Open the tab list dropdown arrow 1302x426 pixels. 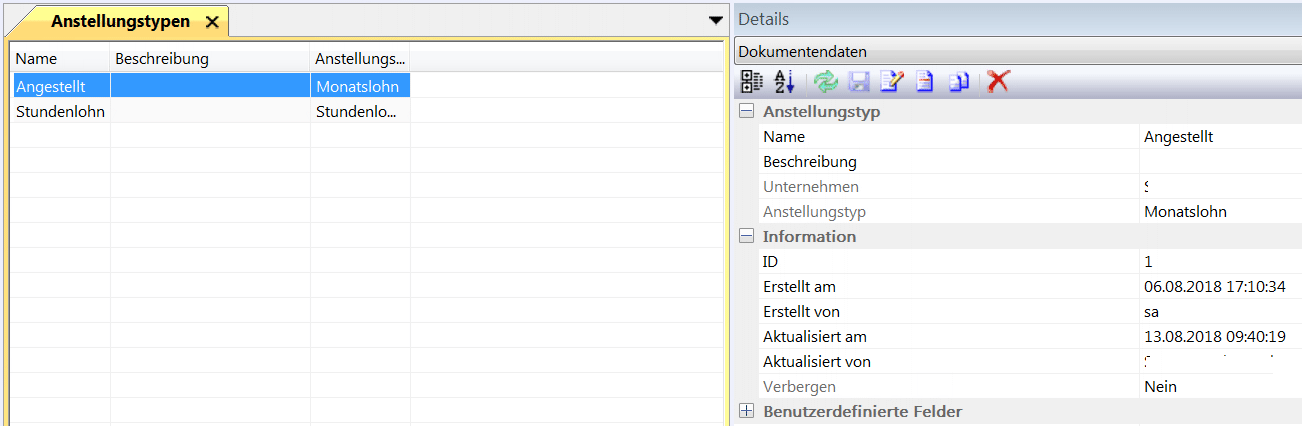coord(715,20)
